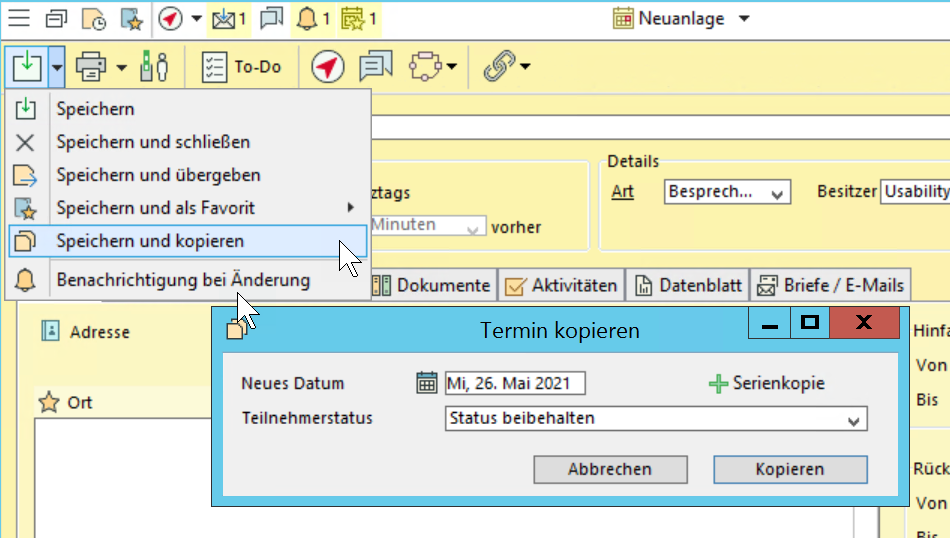Screen dimensions: 950x538
Task: Click the participants figures icon
Action: (x=153, y=67)
